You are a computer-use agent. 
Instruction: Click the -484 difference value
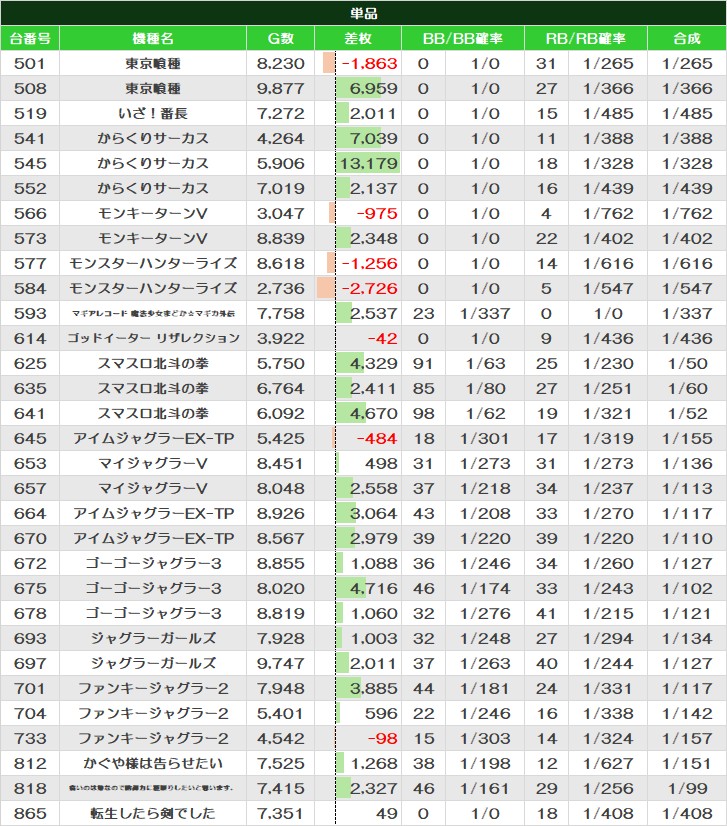[377, 439]
